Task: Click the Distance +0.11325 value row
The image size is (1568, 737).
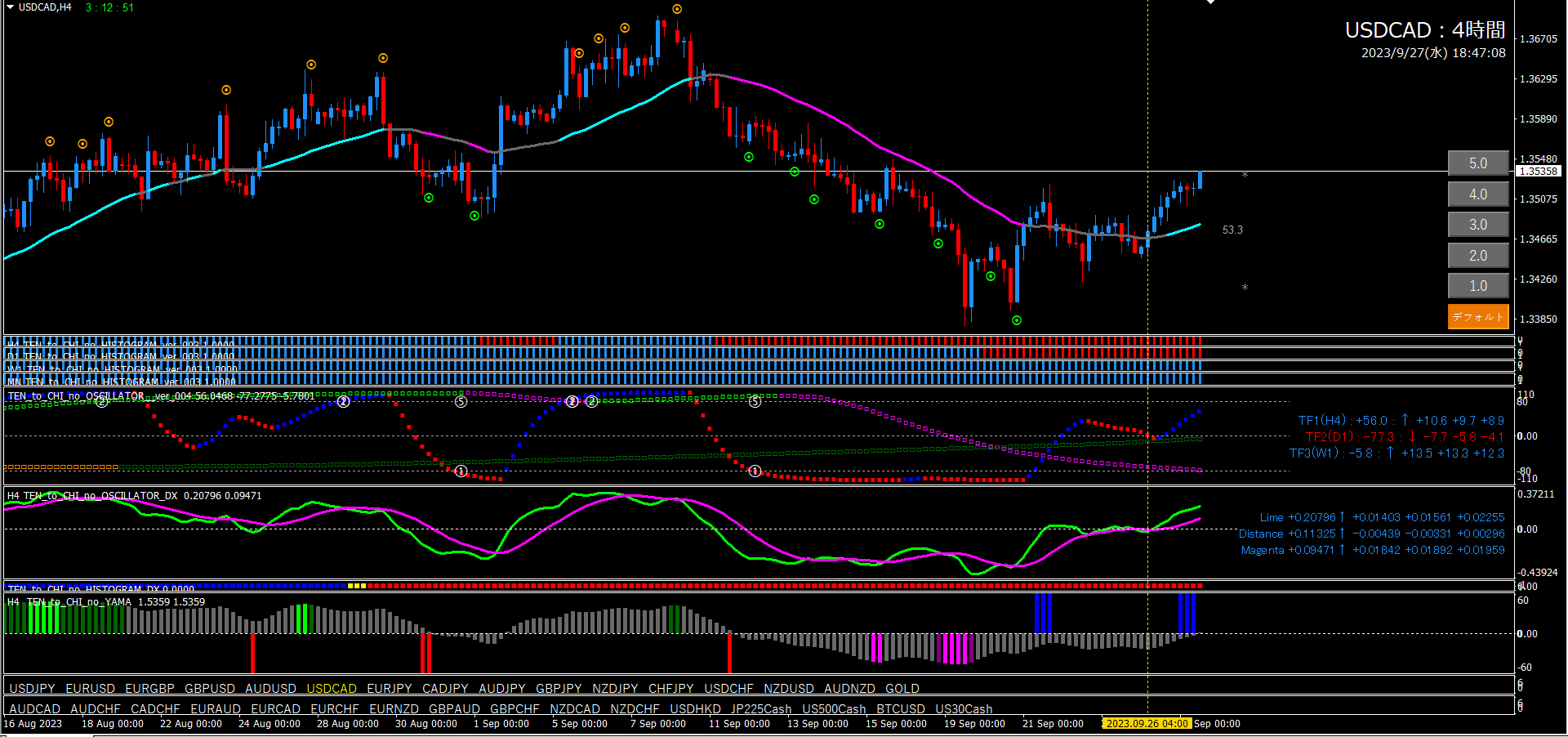Action: tap(1372, 534)
